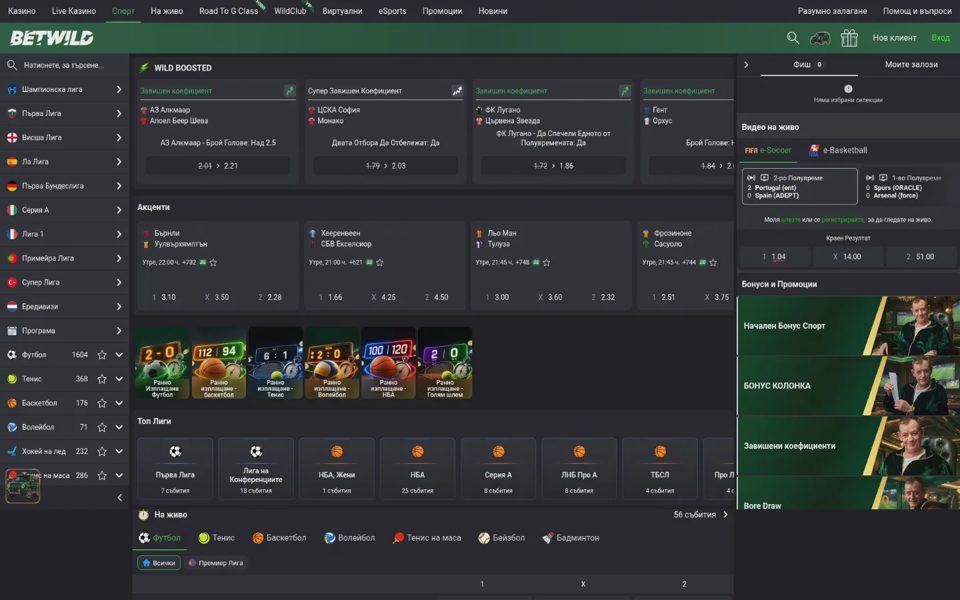The width and height of the screenshot is (960, 600).
Task: Open Шампионска лига chevron arrow
Action: coord(119,89)
